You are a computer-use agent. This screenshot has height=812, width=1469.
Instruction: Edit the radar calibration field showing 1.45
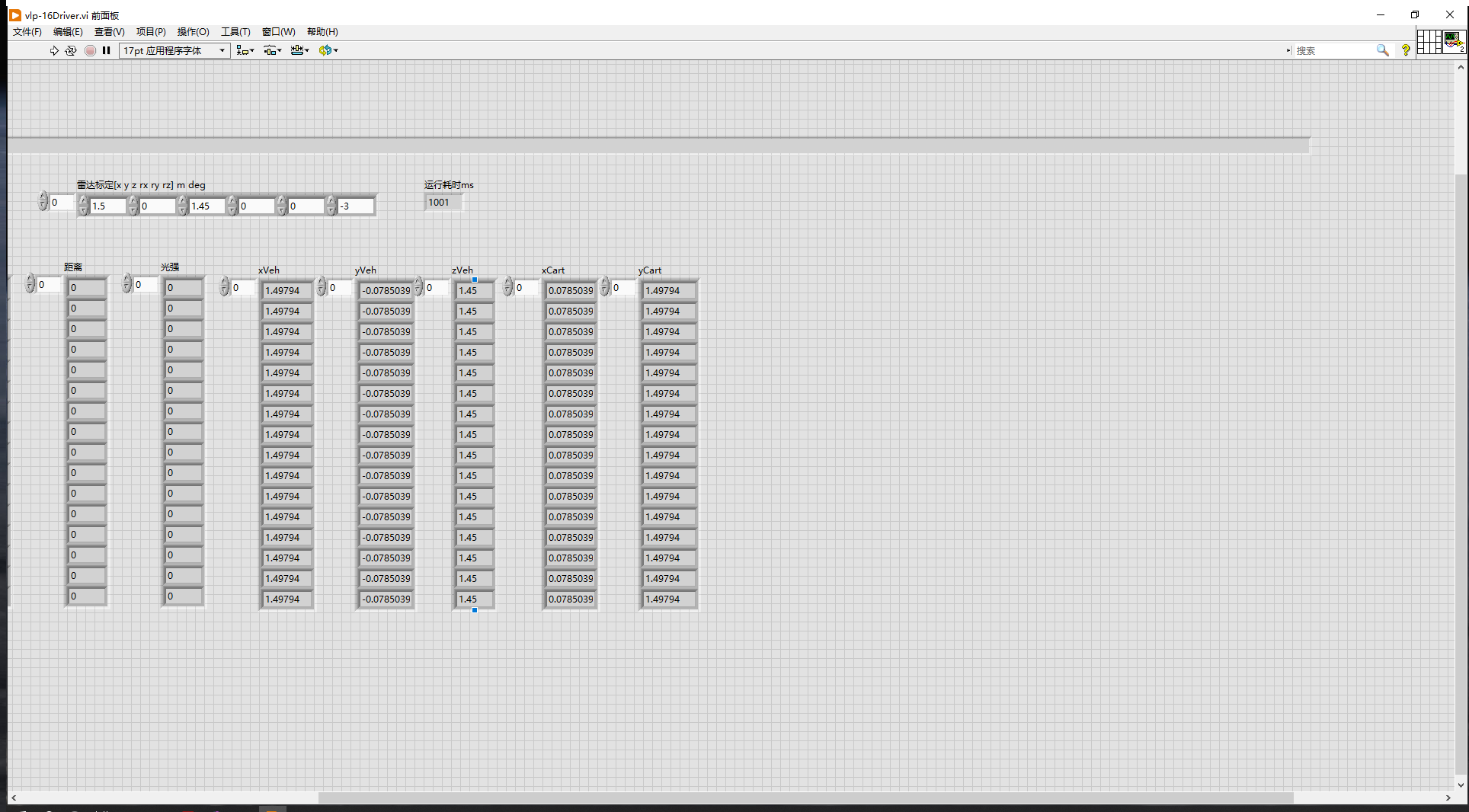tap(206, 206)
